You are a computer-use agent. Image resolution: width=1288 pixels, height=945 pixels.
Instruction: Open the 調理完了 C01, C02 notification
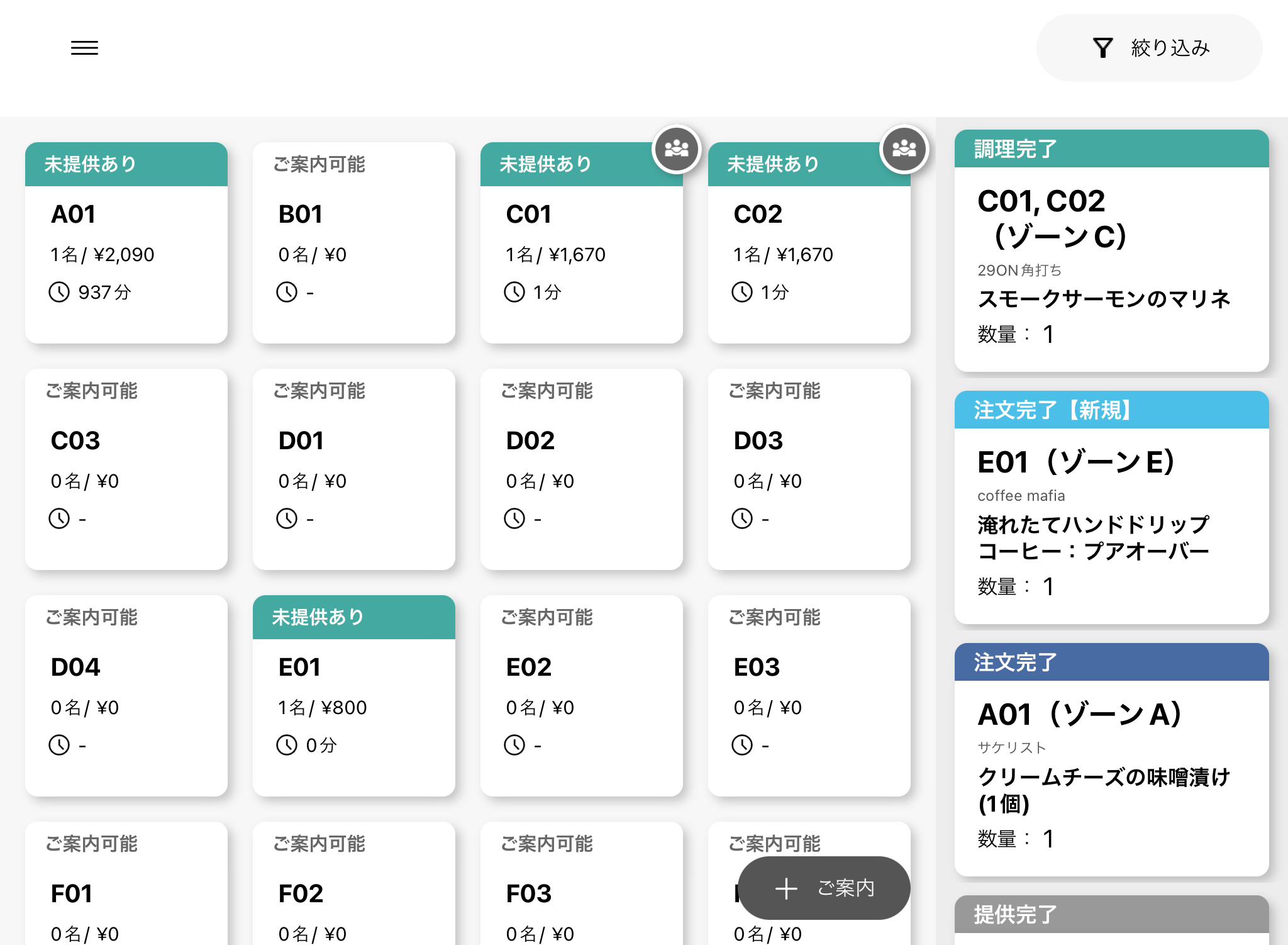pos(1111,250)
